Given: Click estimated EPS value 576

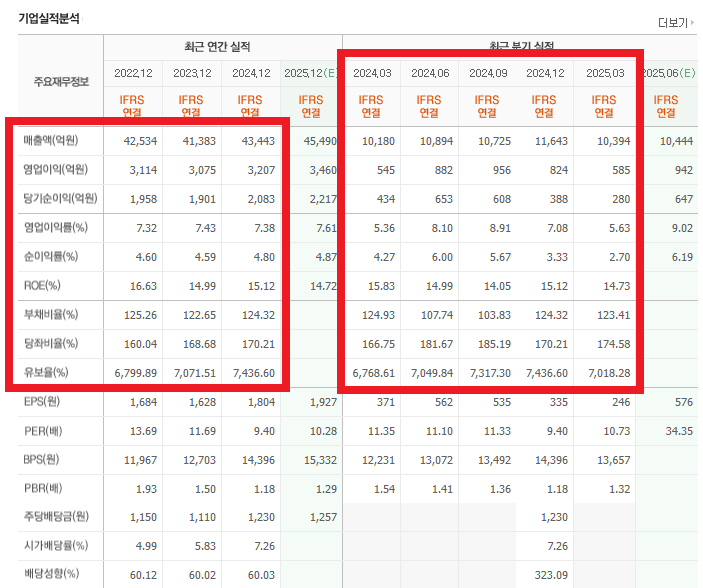Looking at the screenshot, I should coord(684,402).
